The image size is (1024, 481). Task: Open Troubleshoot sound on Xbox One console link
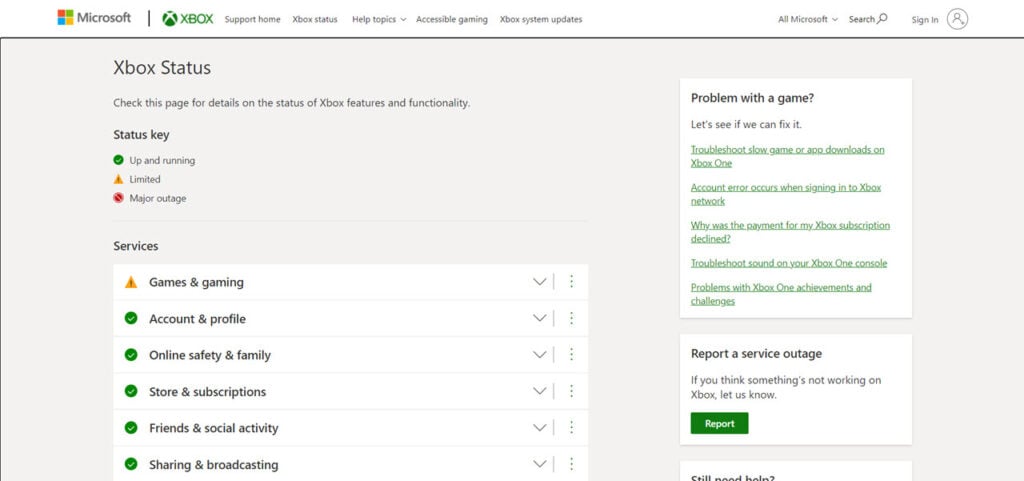click(x=789, y=263)
